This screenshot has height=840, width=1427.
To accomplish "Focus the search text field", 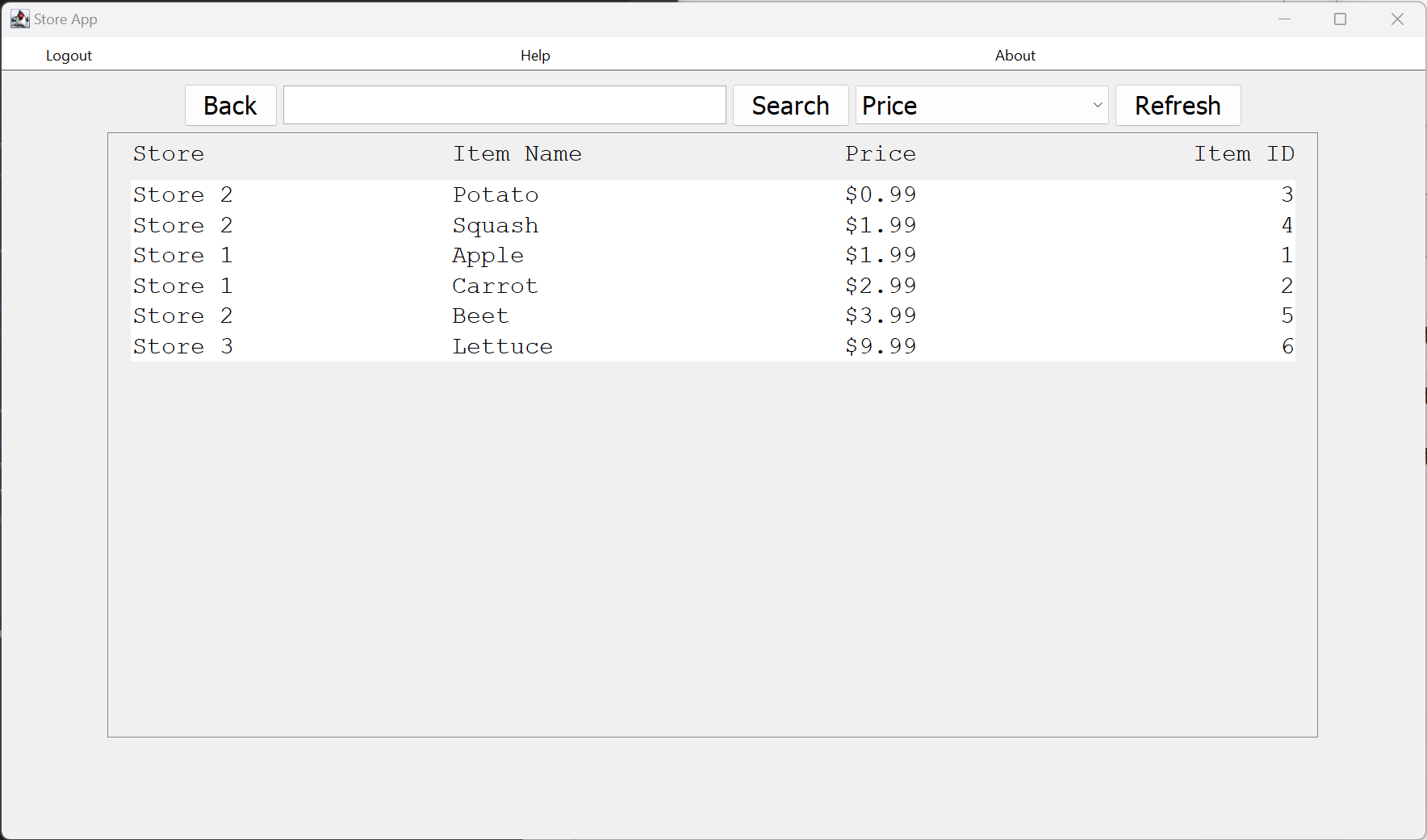I will 504,106.
